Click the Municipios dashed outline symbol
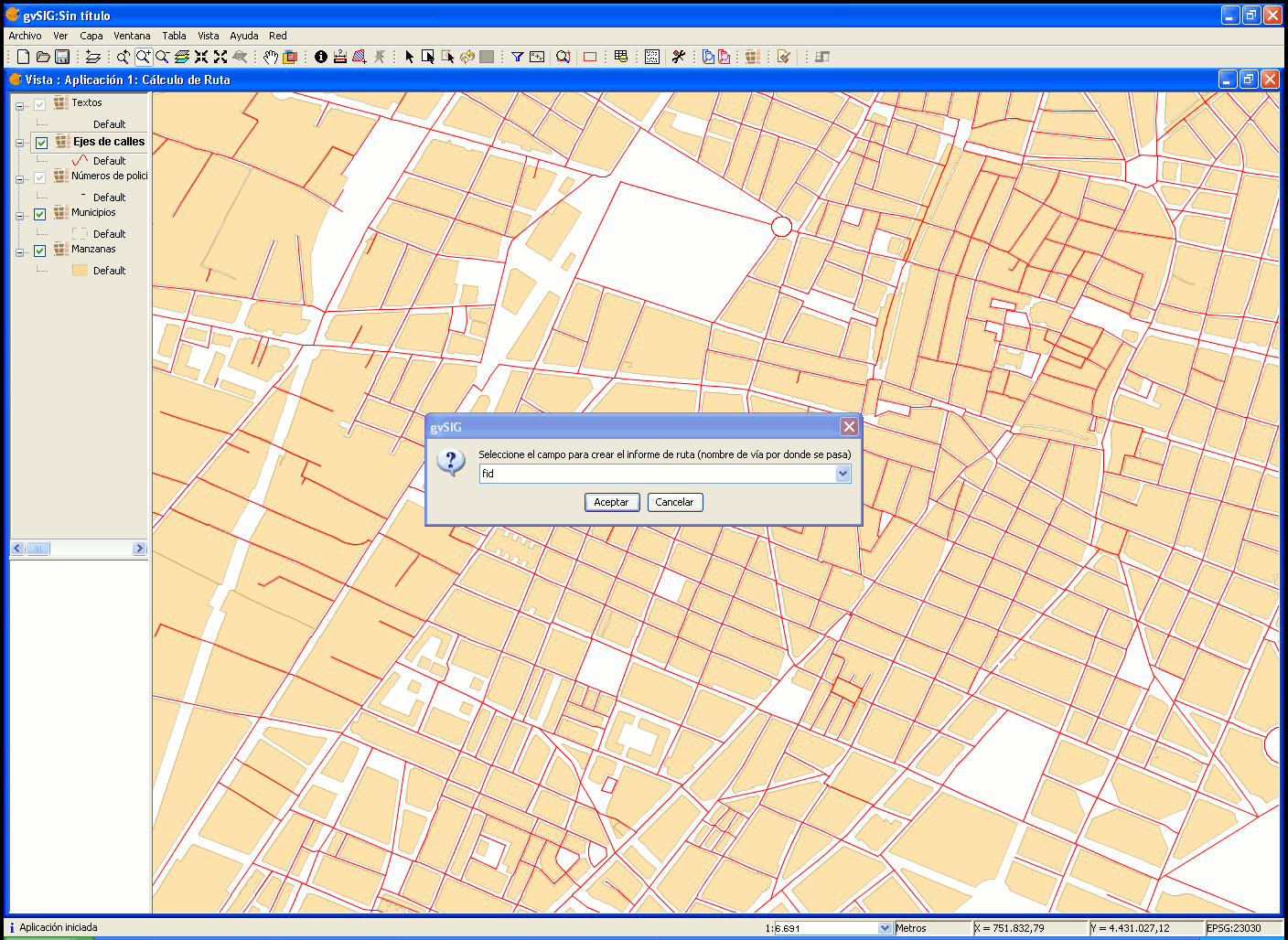 pyautogui.click(x=80, y=234)
